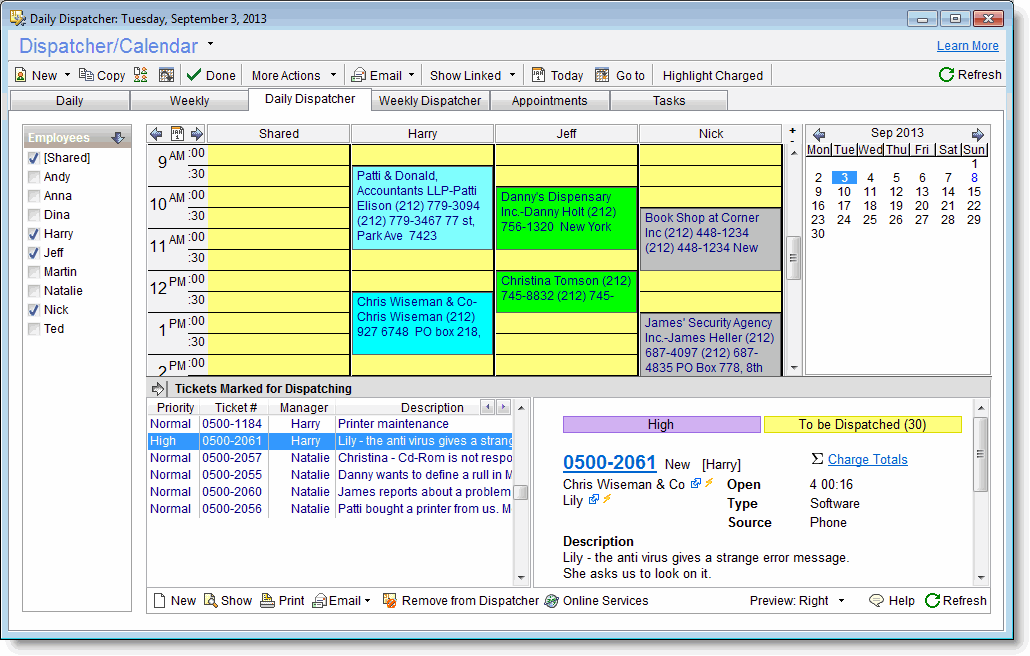Viewport: 1030px width, 656px height.
Task: Click Remove from Dispatcher icon
Action: click(x=390, y=601)
